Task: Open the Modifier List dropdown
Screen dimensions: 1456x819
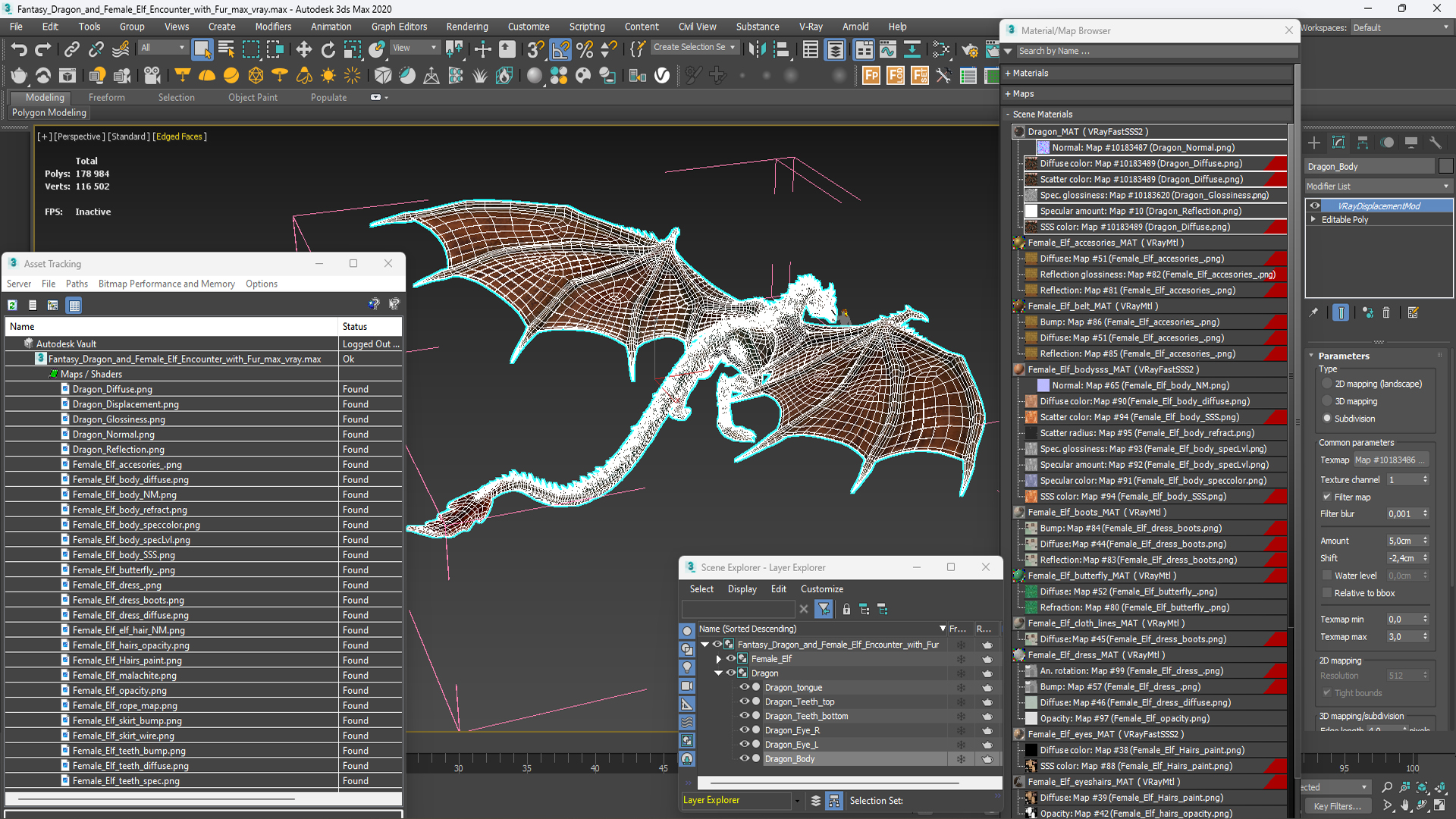Action: pyautogui.click(x=1378, y=186)
